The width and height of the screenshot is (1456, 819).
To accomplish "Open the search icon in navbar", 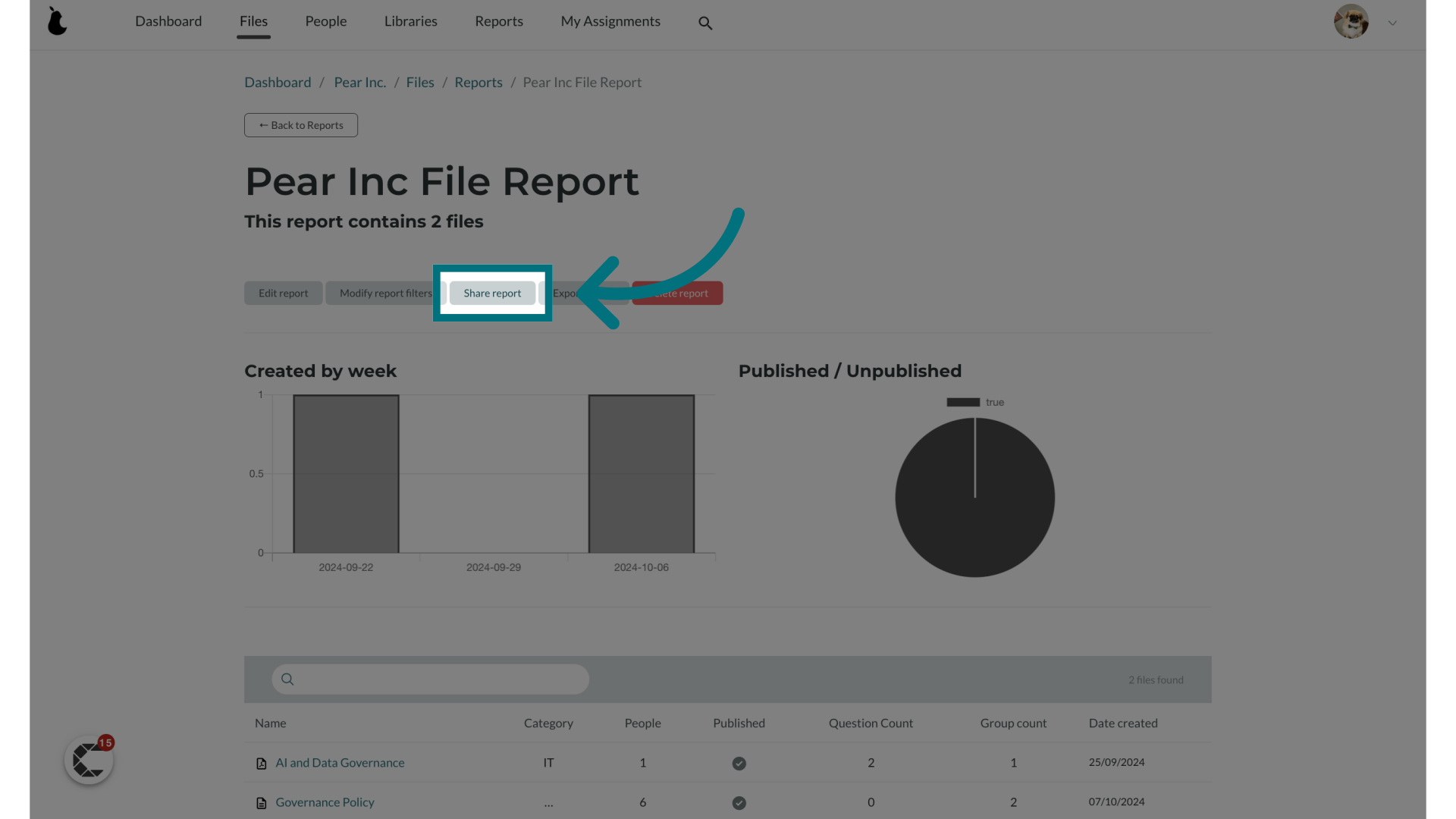I will 704,22.
